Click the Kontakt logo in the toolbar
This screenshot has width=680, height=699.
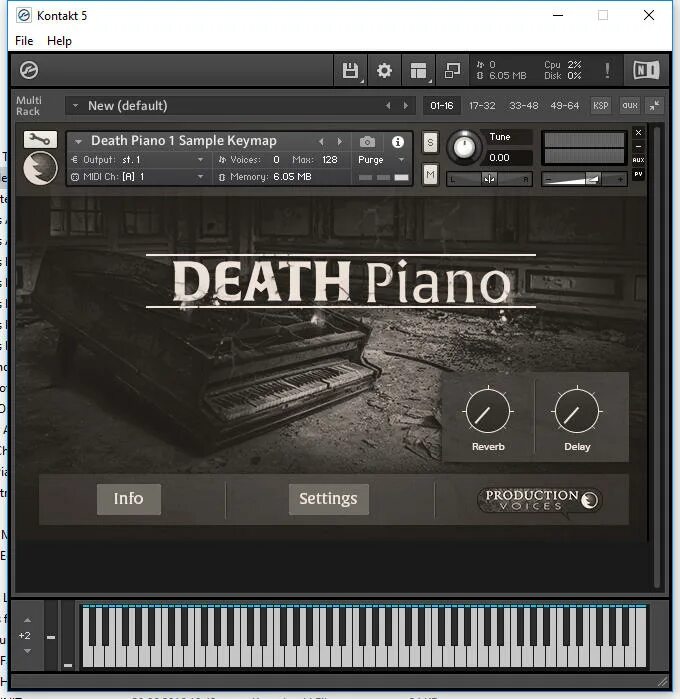click(x=29, y=70)
